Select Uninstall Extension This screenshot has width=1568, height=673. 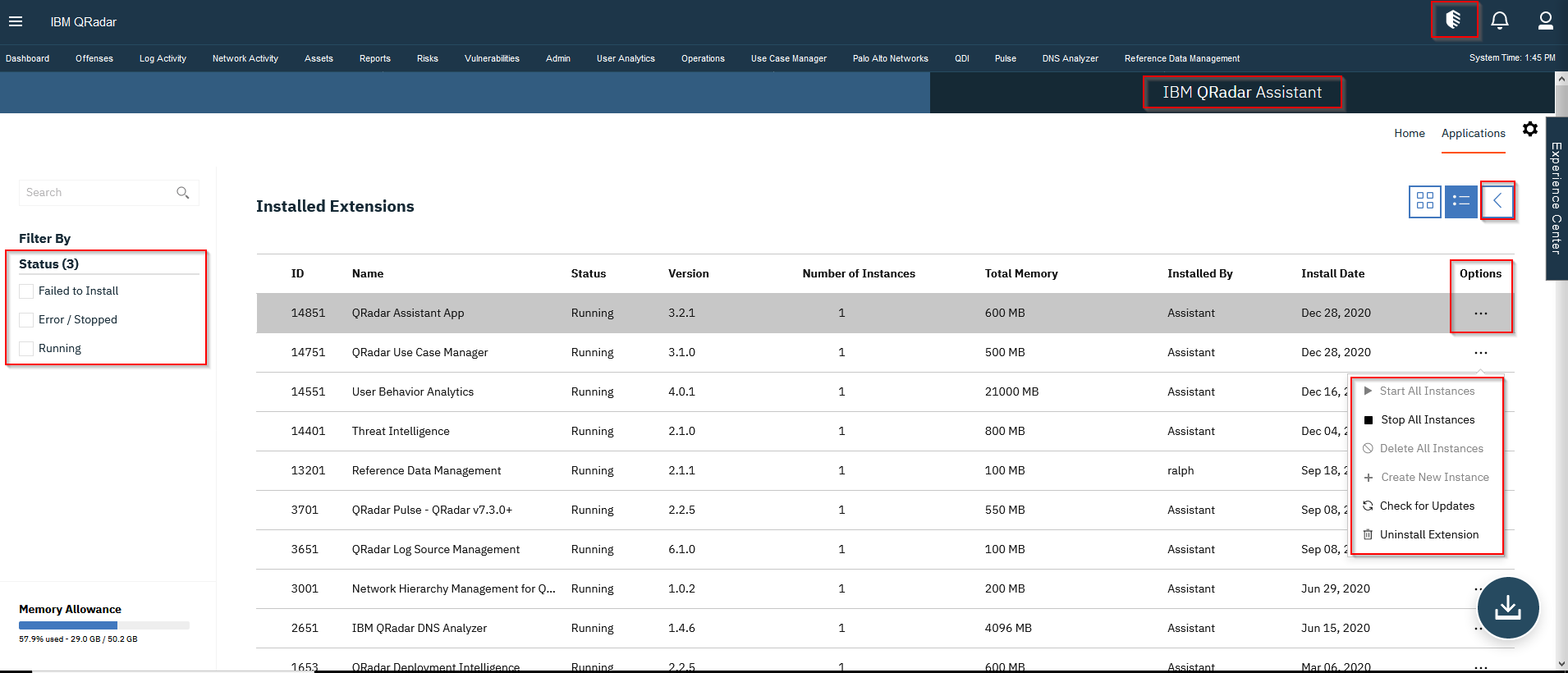tap(1427, 534)
